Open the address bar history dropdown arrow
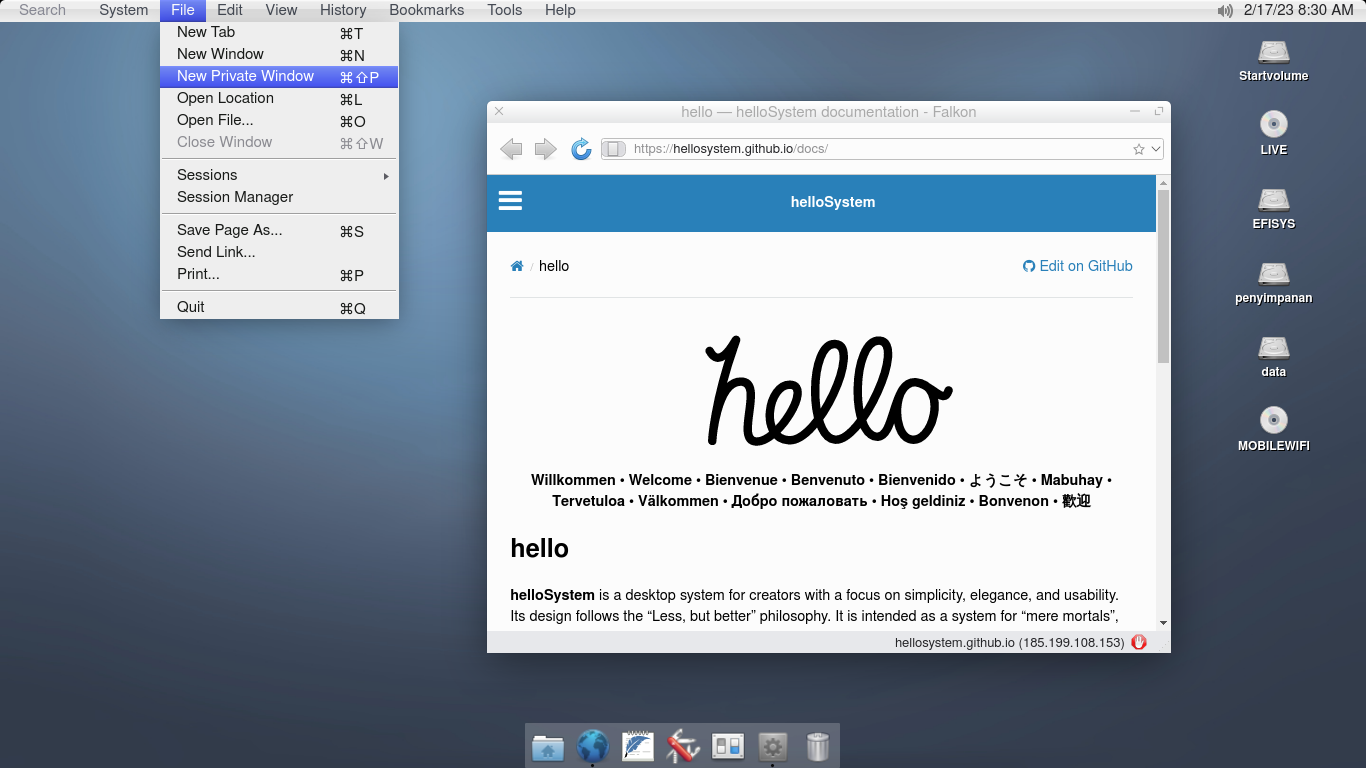This screenshot has height=768, width=1366. (x=1156, y=149)
